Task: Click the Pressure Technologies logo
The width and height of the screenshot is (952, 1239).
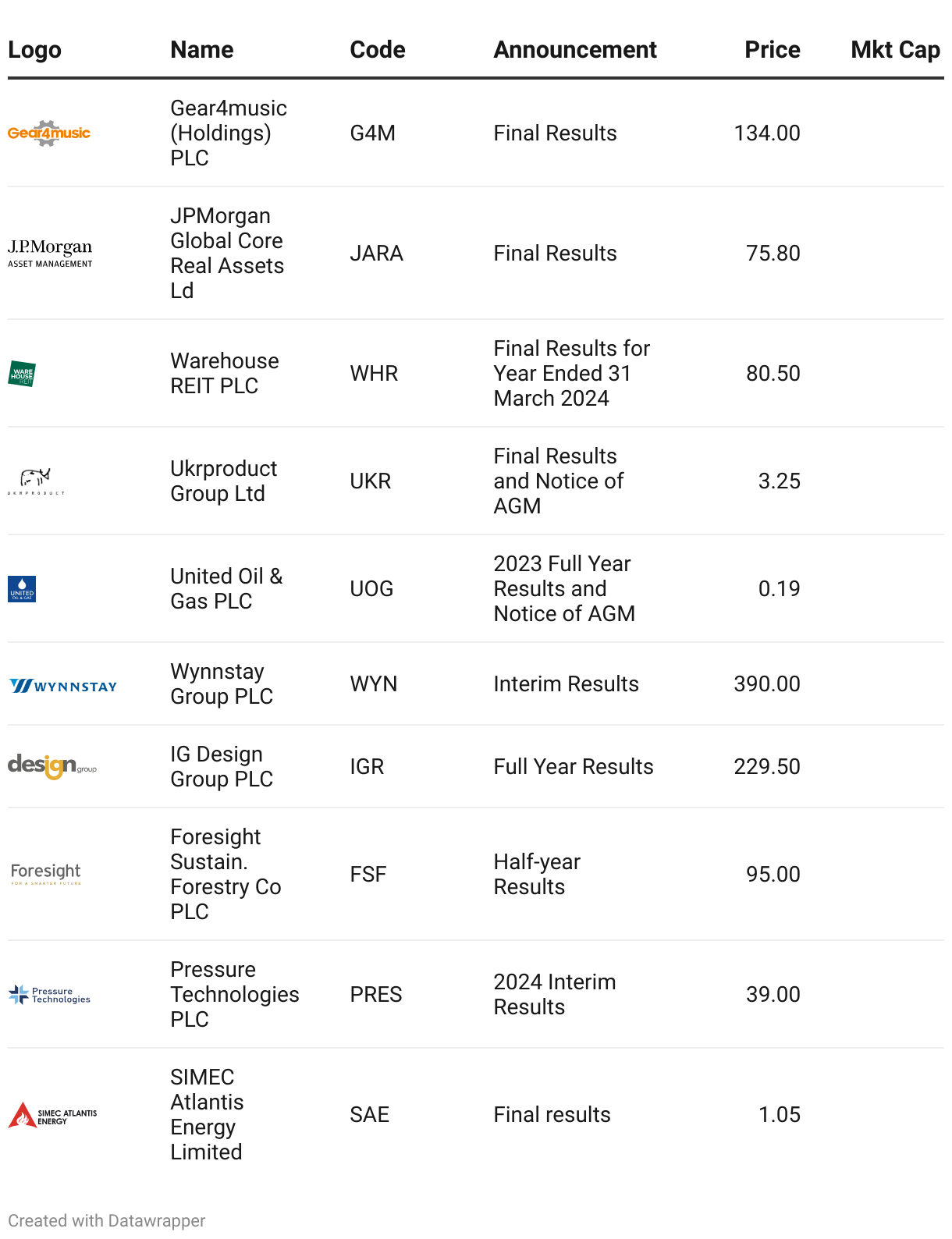Action: 49,995
